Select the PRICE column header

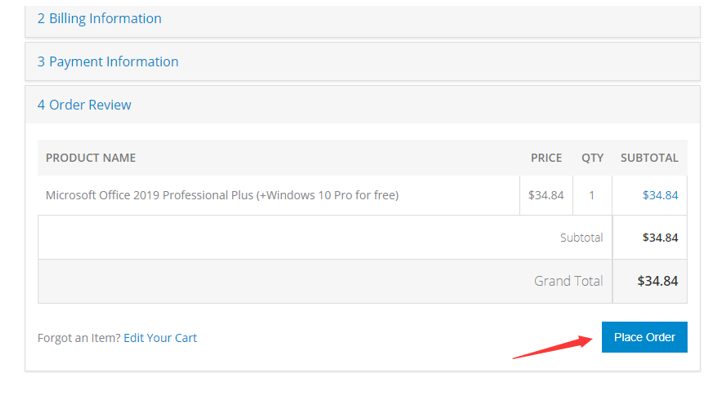[x=546, y=158]
